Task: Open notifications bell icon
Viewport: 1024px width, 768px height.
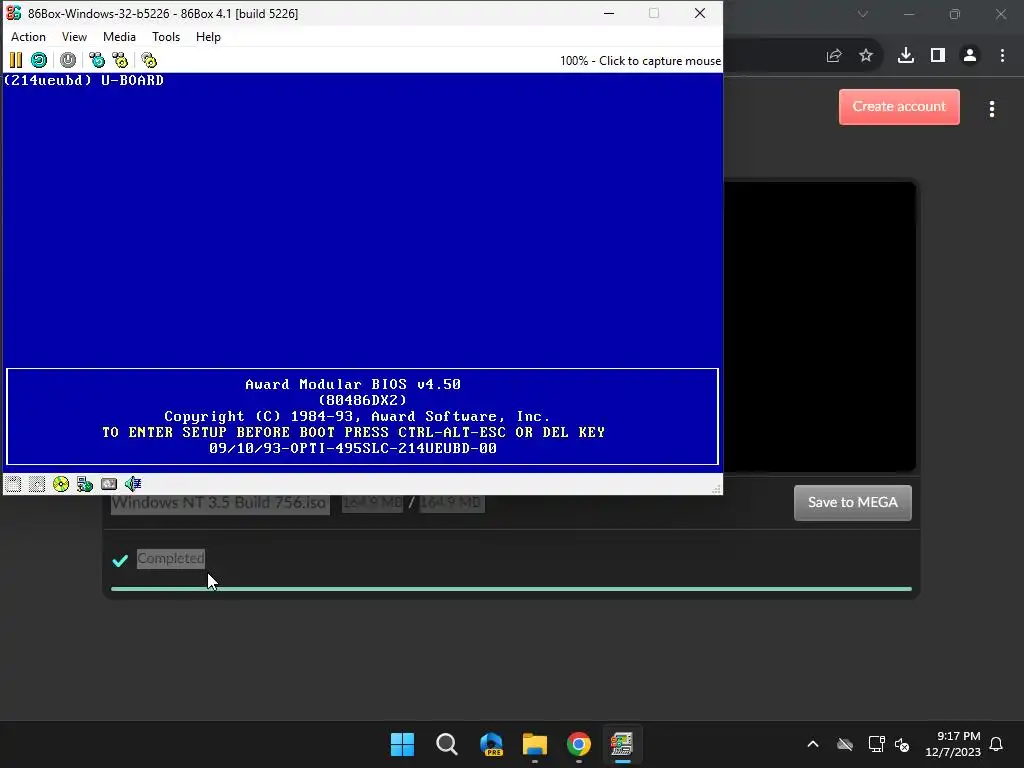Action: pos(997,744)
